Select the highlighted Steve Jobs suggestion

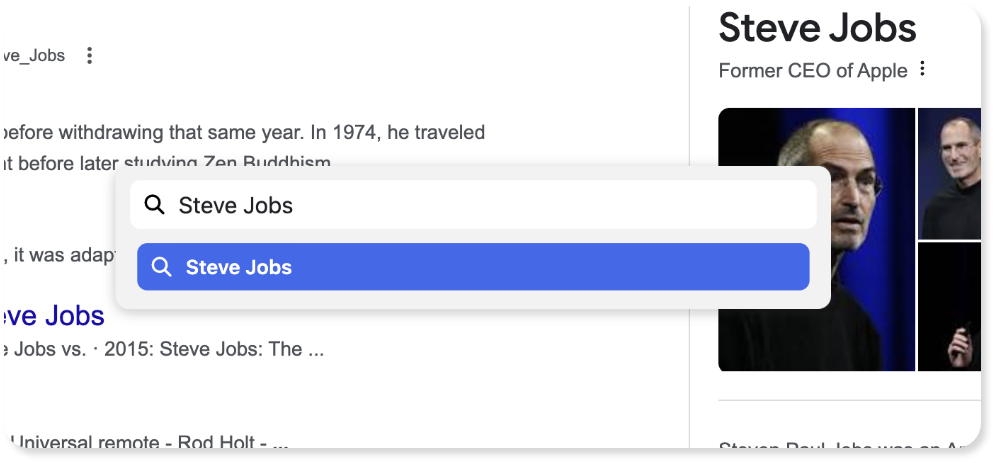pyautogui.click(x=473, y=267)
